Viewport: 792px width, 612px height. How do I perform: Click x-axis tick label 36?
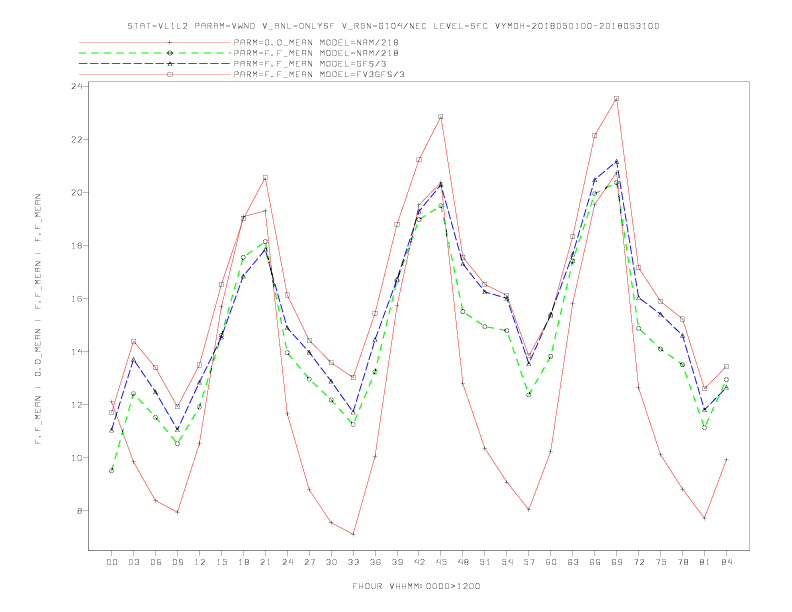[x=375, y=562]
